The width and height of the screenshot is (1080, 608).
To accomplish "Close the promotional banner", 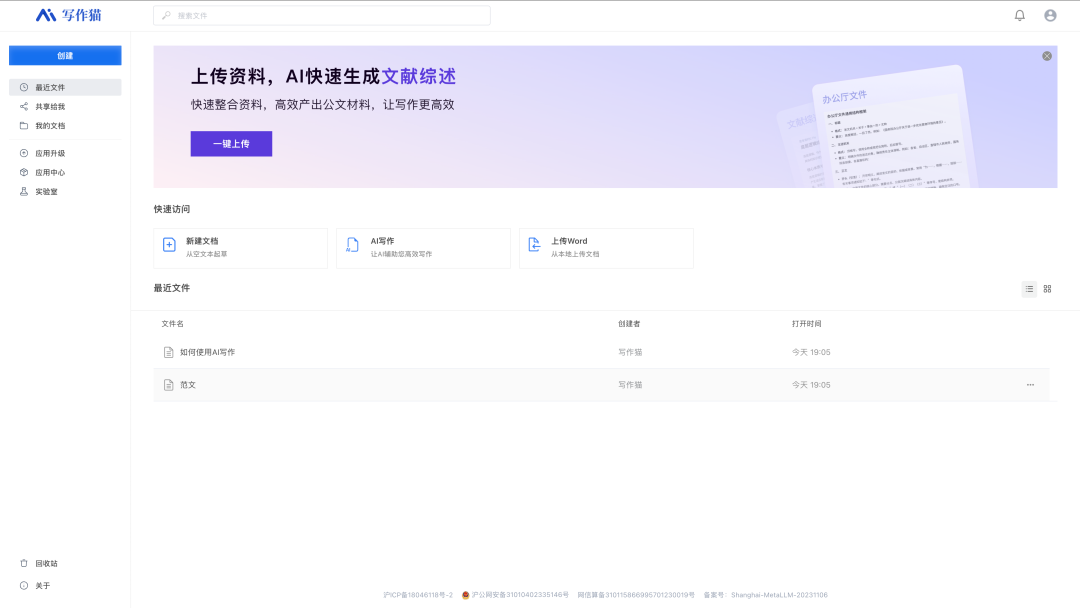I will [x=1047, y=56].
